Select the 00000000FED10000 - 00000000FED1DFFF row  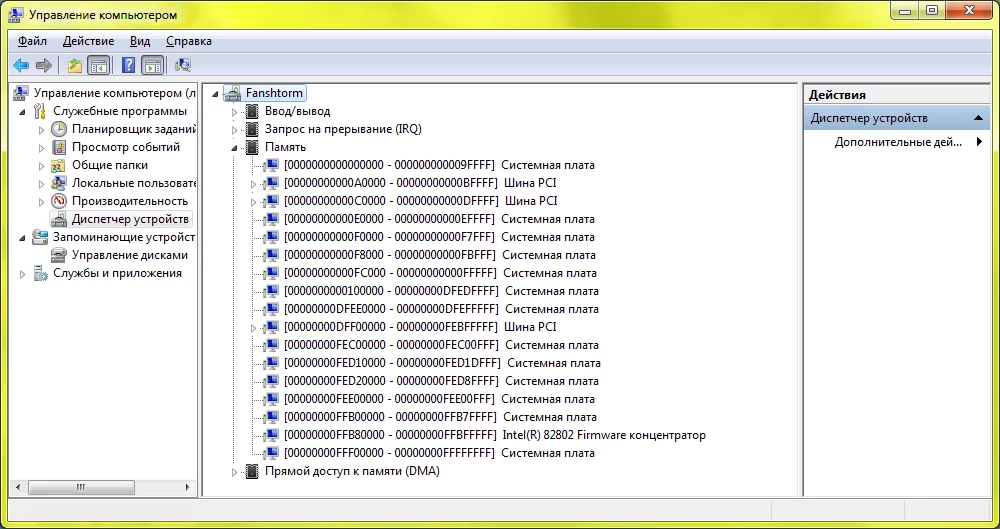coord(442,363)
